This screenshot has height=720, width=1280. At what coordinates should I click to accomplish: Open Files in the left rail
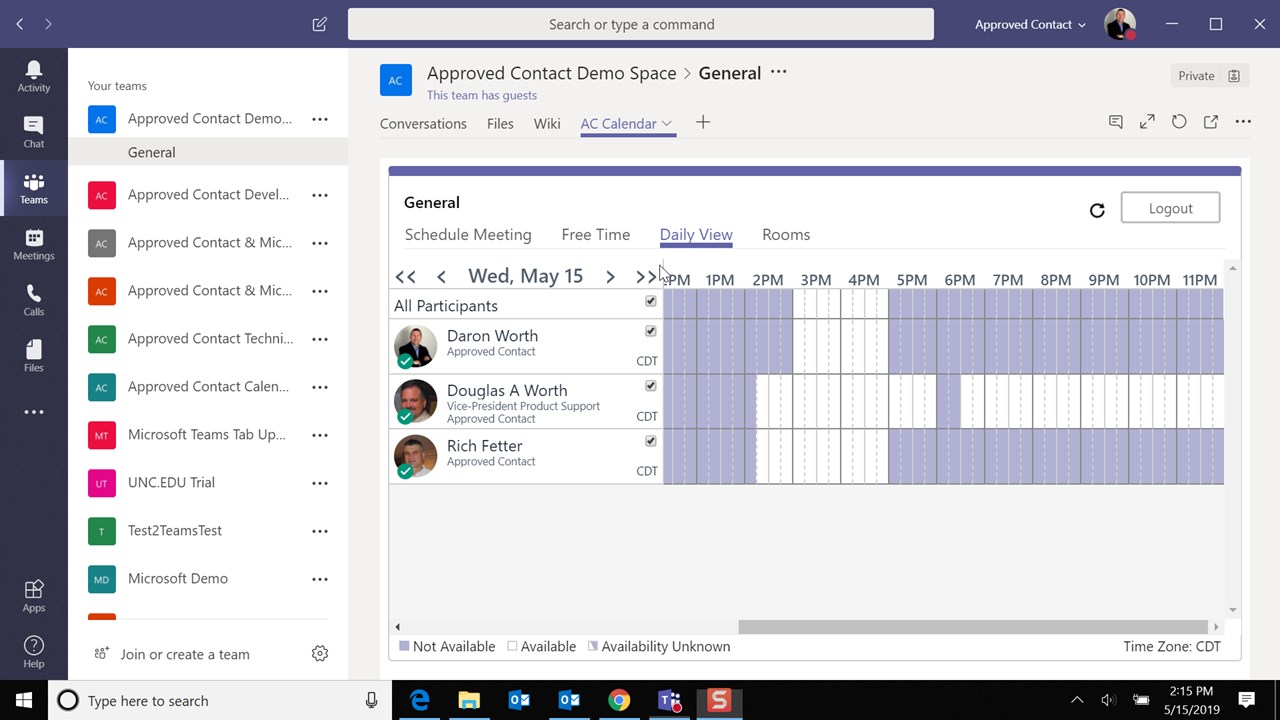(x=34, y=356)
